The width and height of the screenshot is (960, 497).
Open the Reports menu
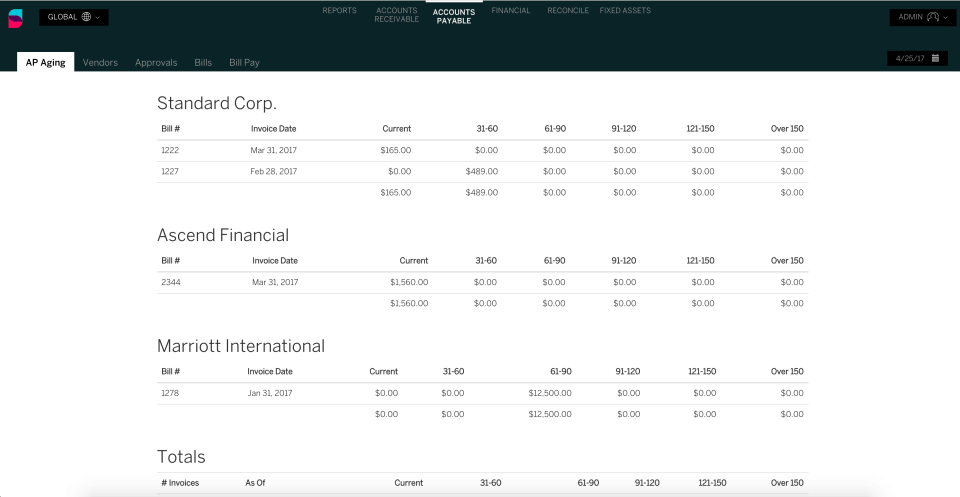[339, 10]
